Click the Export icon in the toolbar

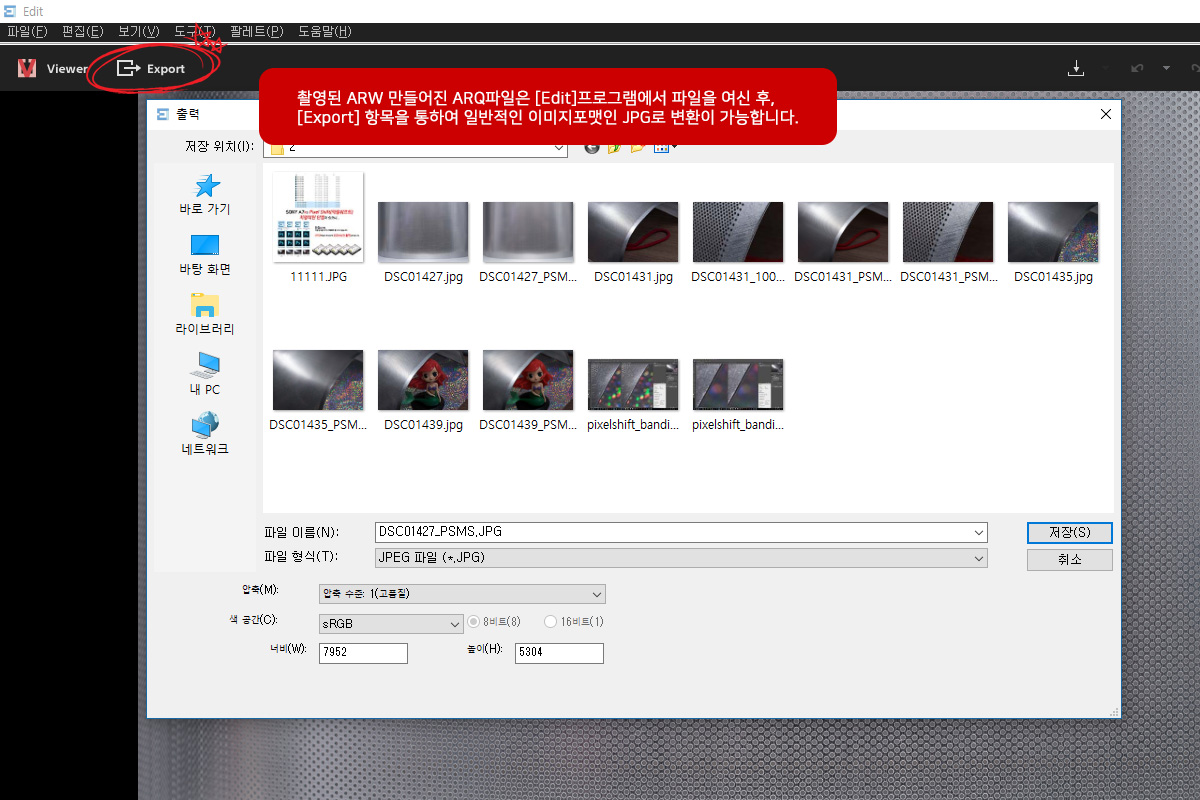(x=128, y=68)
